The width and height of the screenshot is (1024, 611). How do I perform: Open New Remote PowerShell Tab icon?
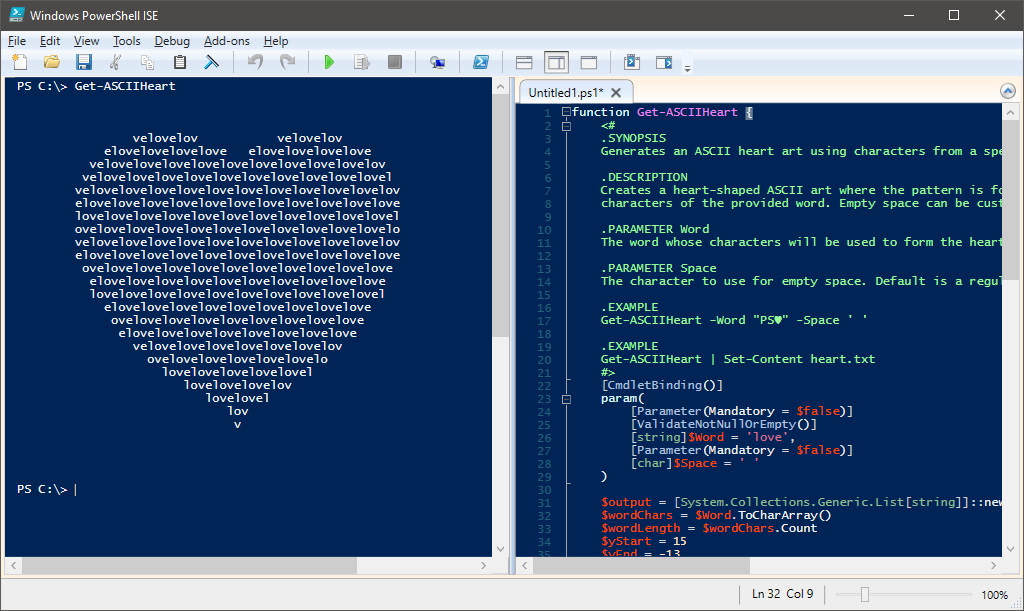(x=438, y=62)
